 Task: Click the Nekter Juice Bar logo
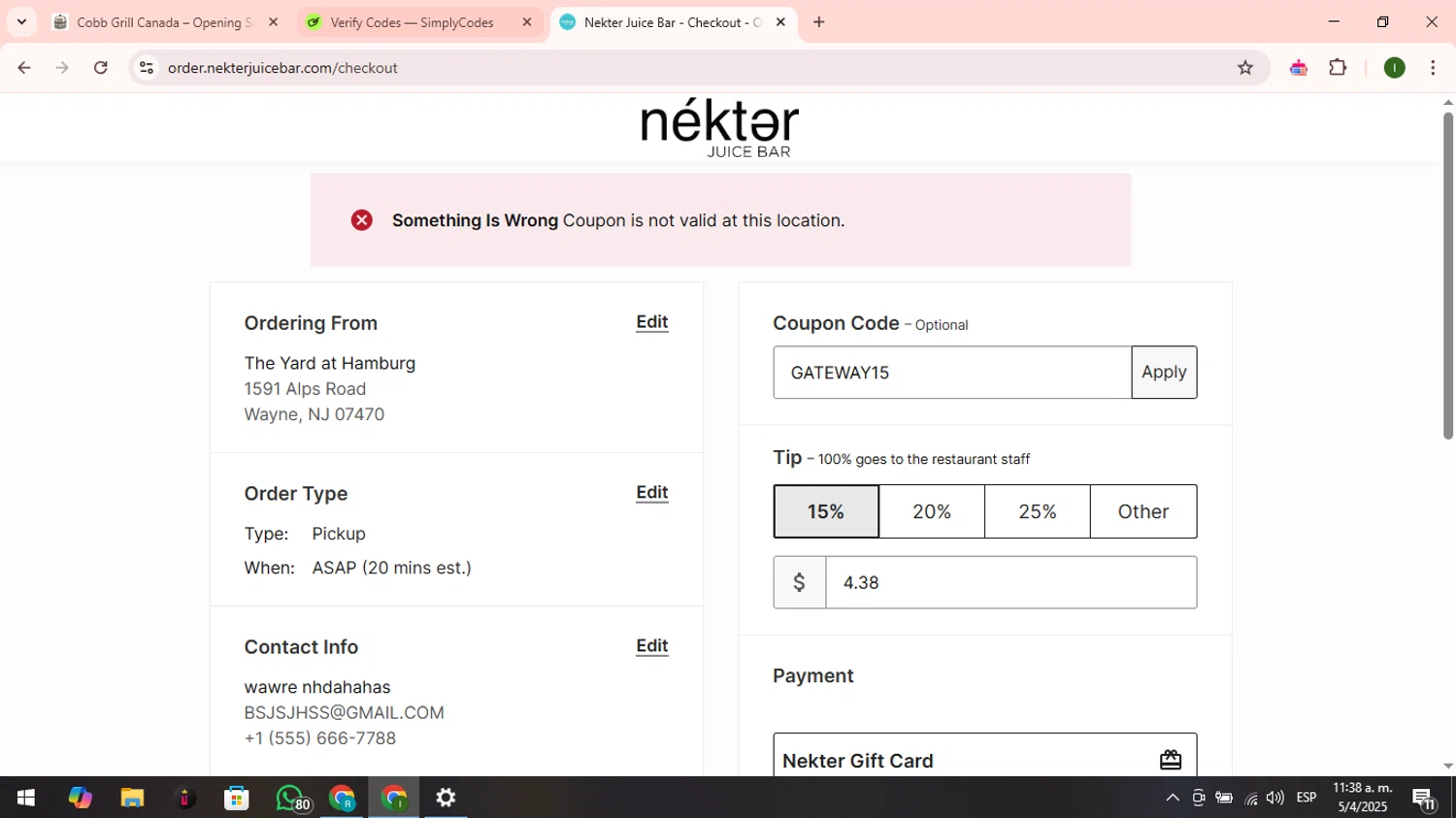720,128
